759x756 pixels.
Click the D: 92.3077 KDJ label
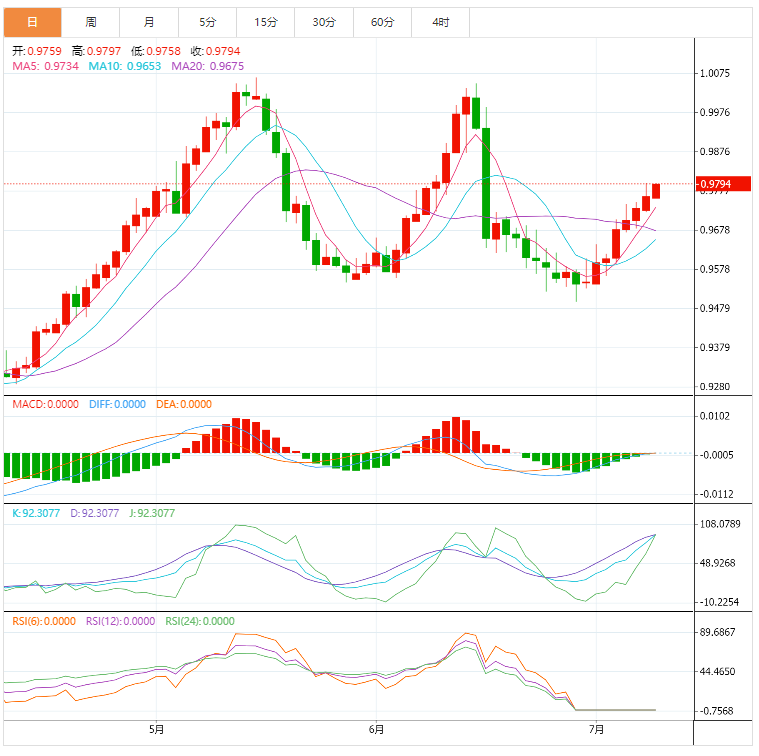click(94, 514)
